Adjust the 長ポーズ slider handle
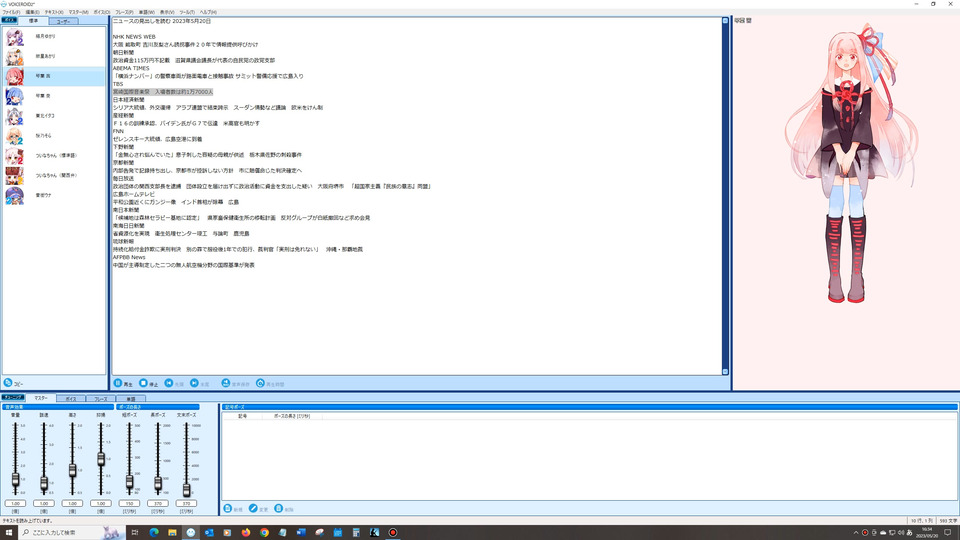Screen dimensions: 960x540 click(x=158, y=484)
